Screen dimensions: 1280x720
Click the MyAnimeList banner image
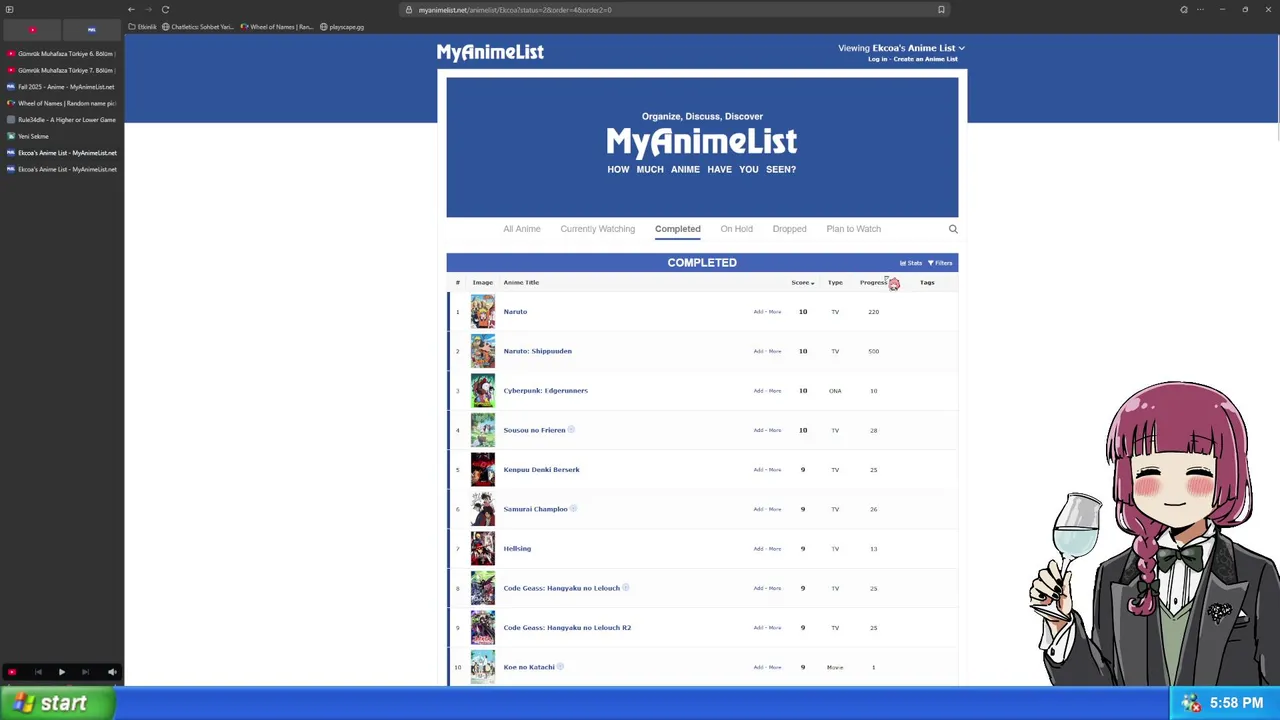tap(702, 147)
